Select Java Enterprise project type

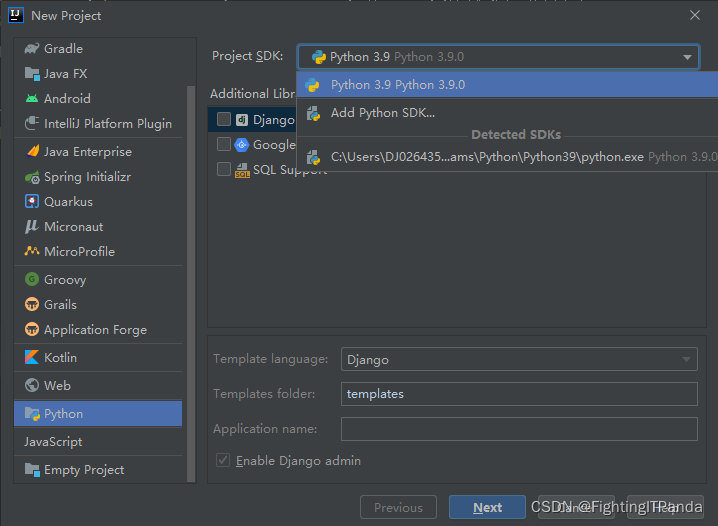[x=98, y=152]
